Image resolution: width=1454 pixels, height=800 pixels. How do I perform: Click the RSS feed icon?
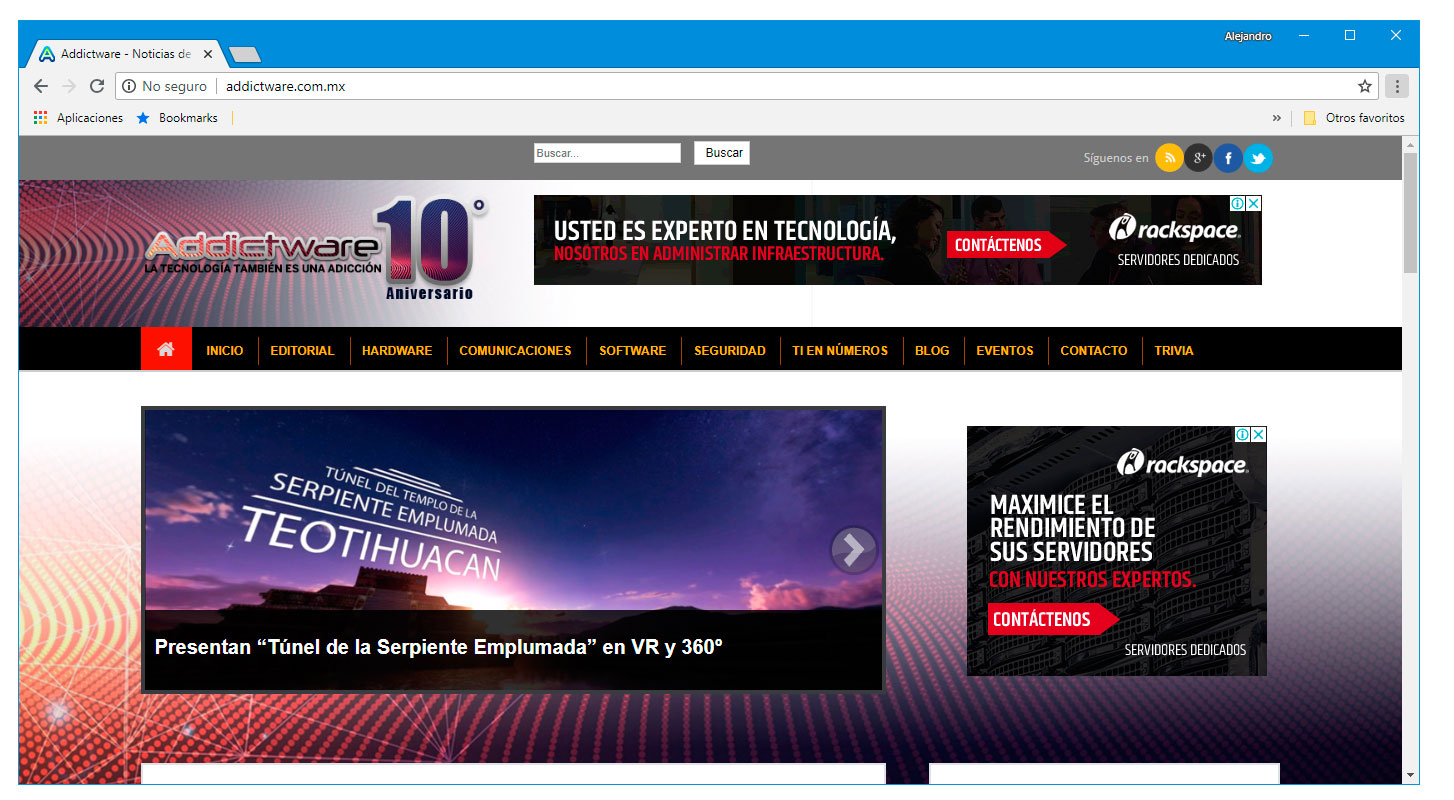(1169, 158)
